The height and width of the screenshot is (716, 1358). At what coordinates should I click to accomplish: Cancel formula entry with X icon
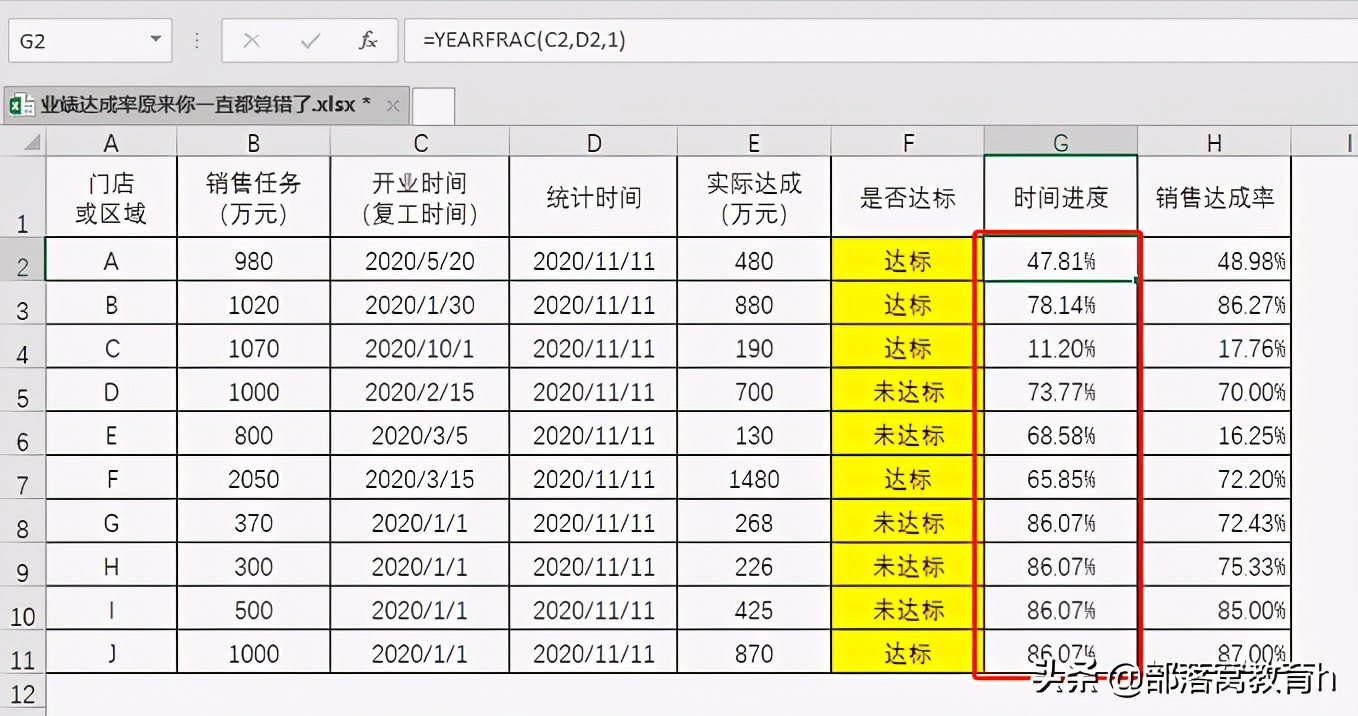[x=251, y=41]
